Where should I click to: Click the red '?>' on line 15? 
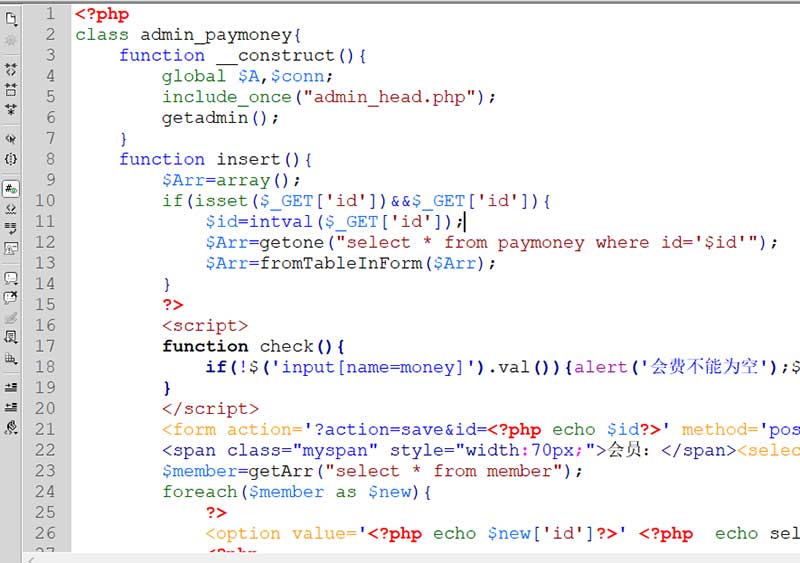[173, 305]
